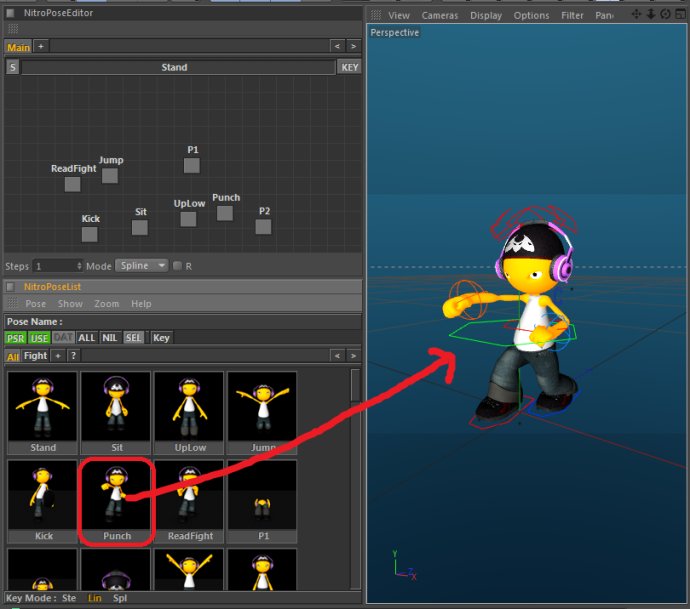Toggle the SEL button

point(133,338)
